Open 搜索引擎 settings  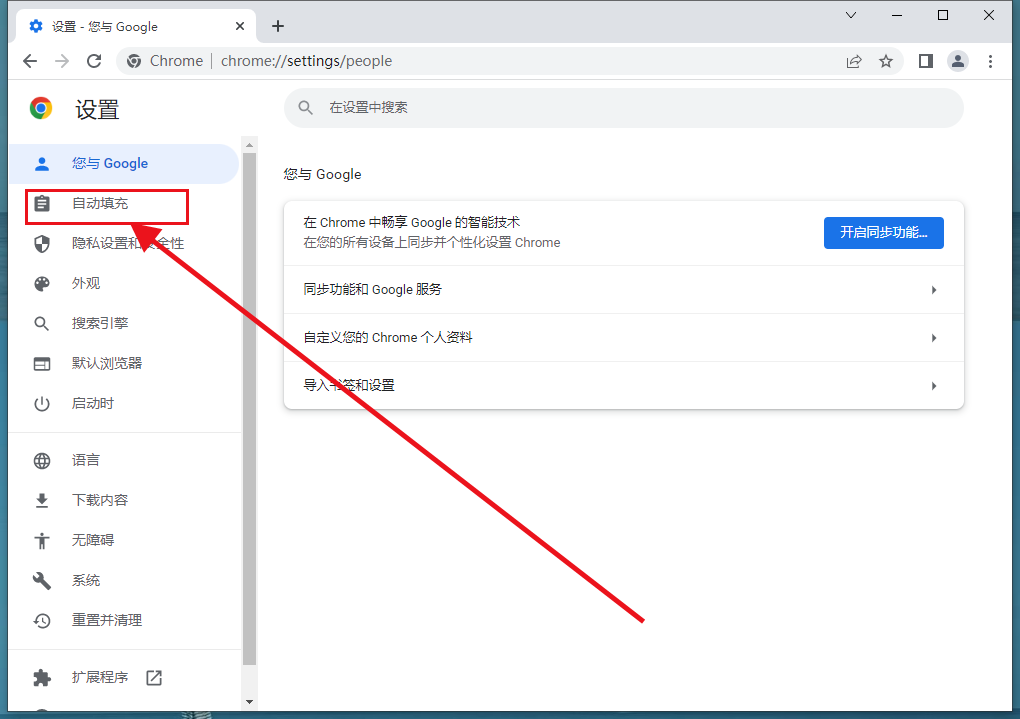[x=124, y=323]
